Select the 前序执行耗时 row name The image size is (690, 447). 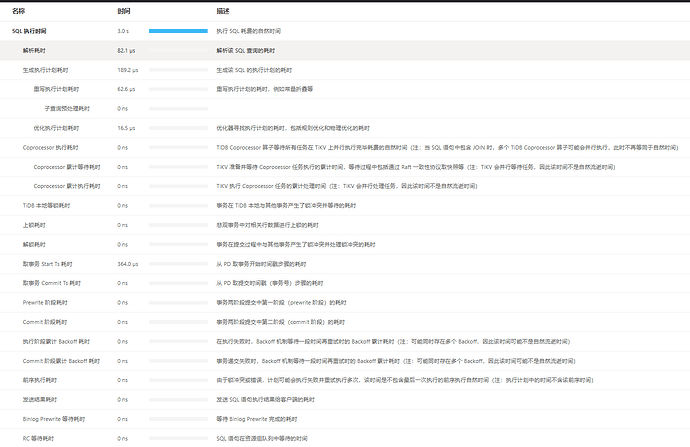click(x=40, y=380)
